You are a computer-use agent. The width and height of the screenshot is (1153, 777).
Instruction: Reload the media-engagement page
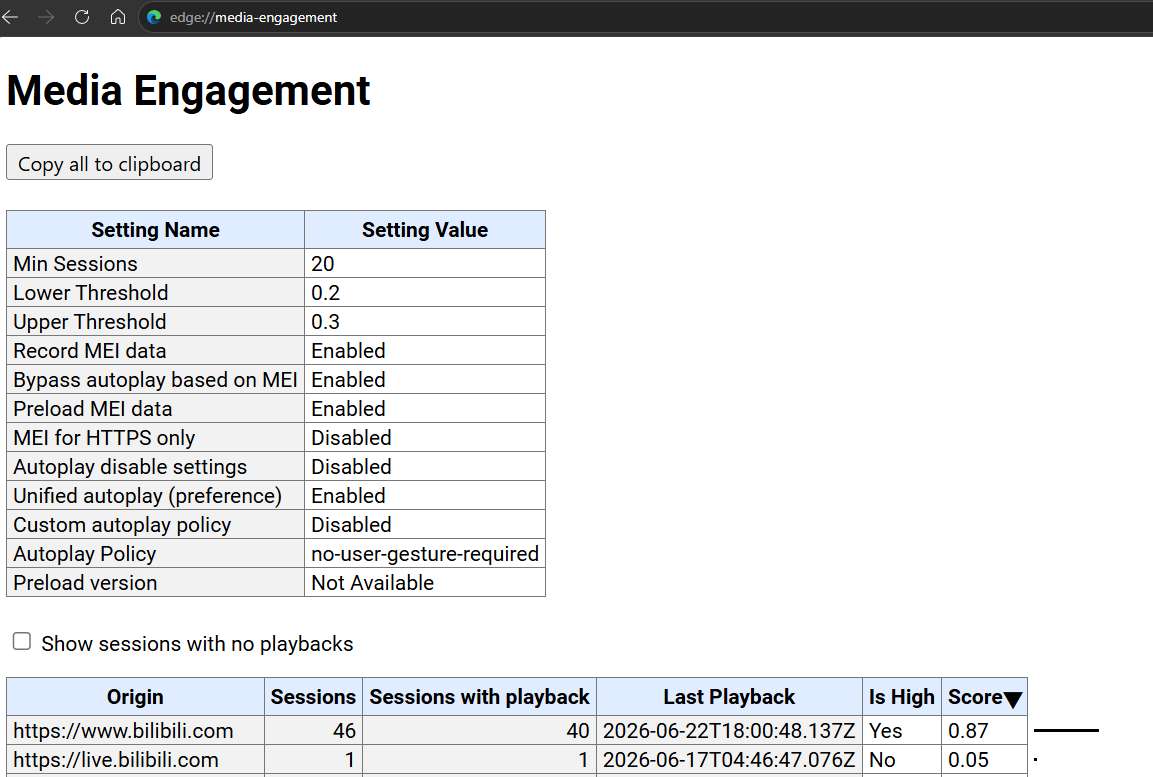pos(82,17)
